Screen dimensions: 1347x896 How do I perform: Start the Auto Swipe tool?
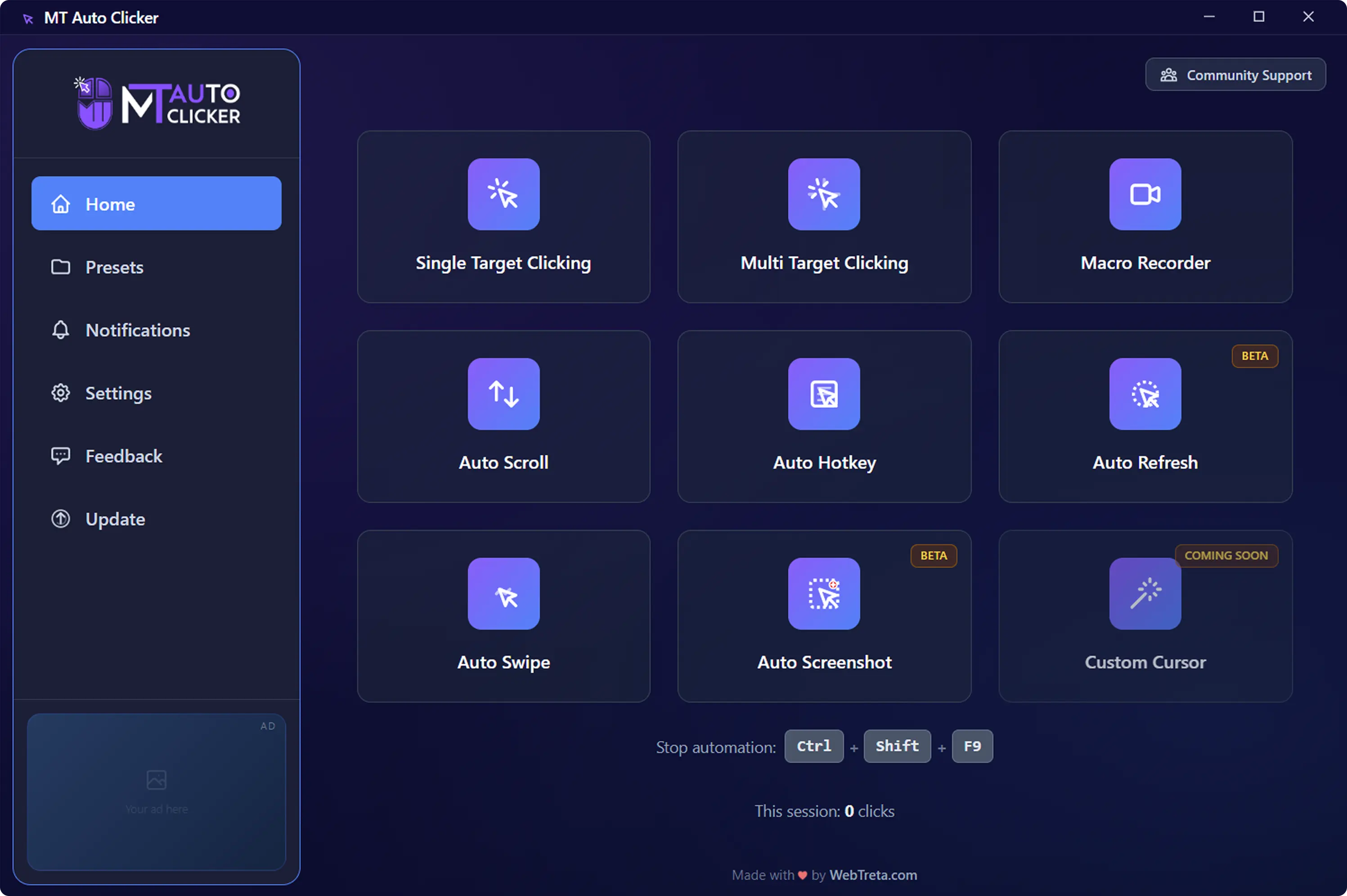(x=503, y=616)
